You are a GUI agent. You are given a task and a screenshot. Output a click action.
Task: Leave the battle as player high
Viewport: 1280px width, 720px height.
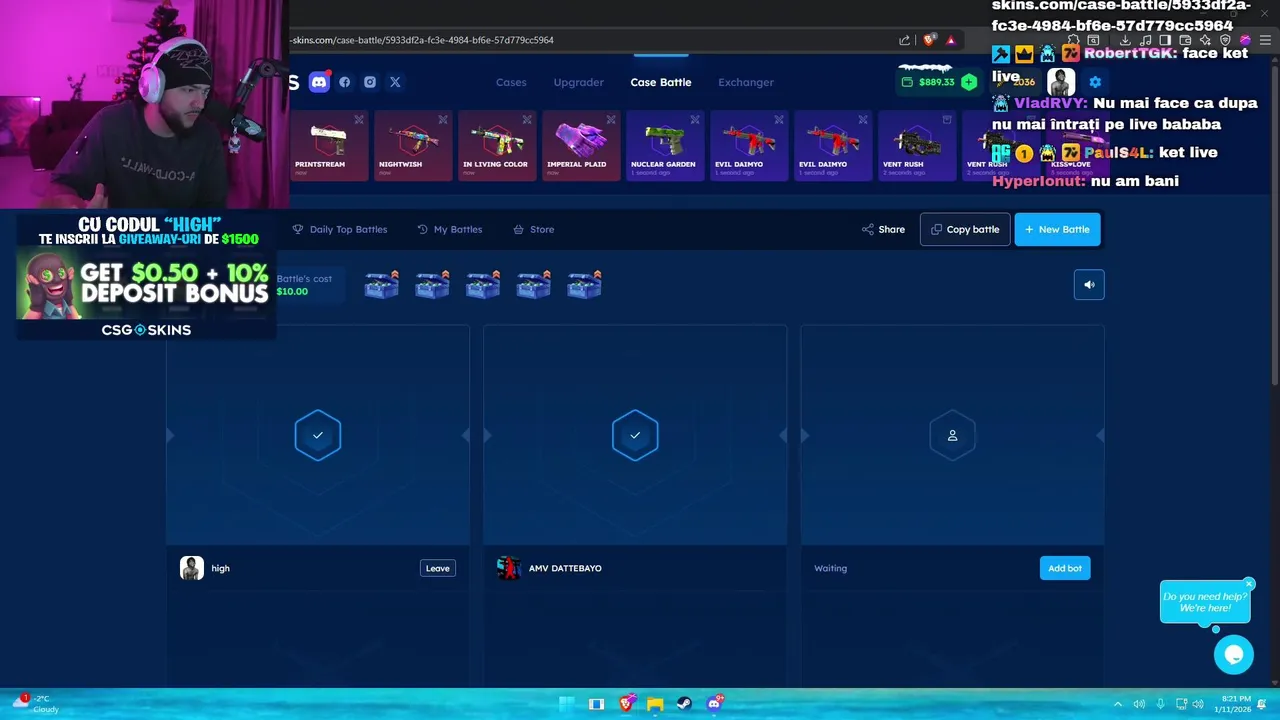pyautogui.click(x=438, y=568)
